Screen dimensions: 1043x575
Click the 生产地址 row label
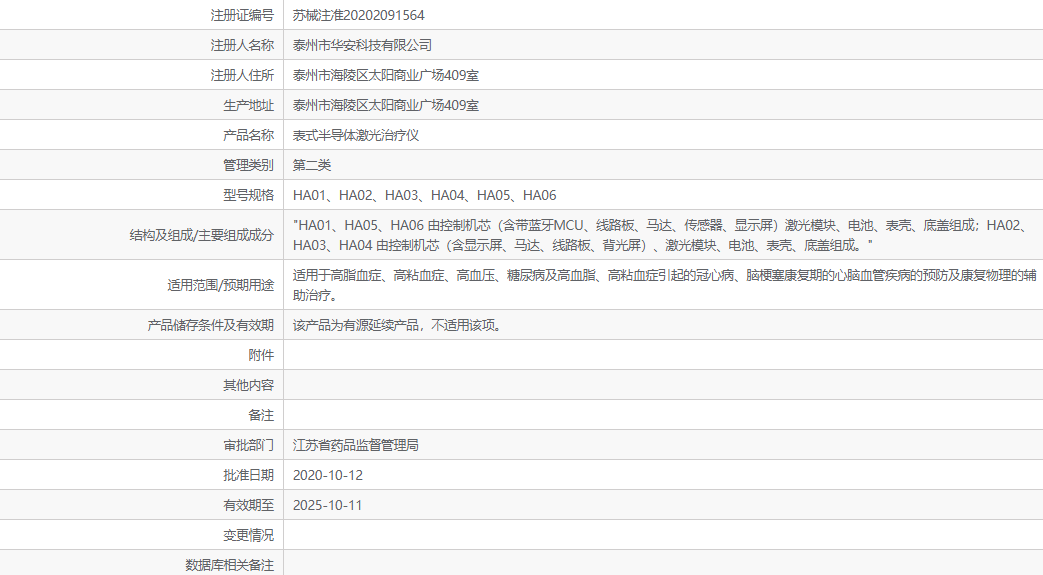tap(248, 105)
